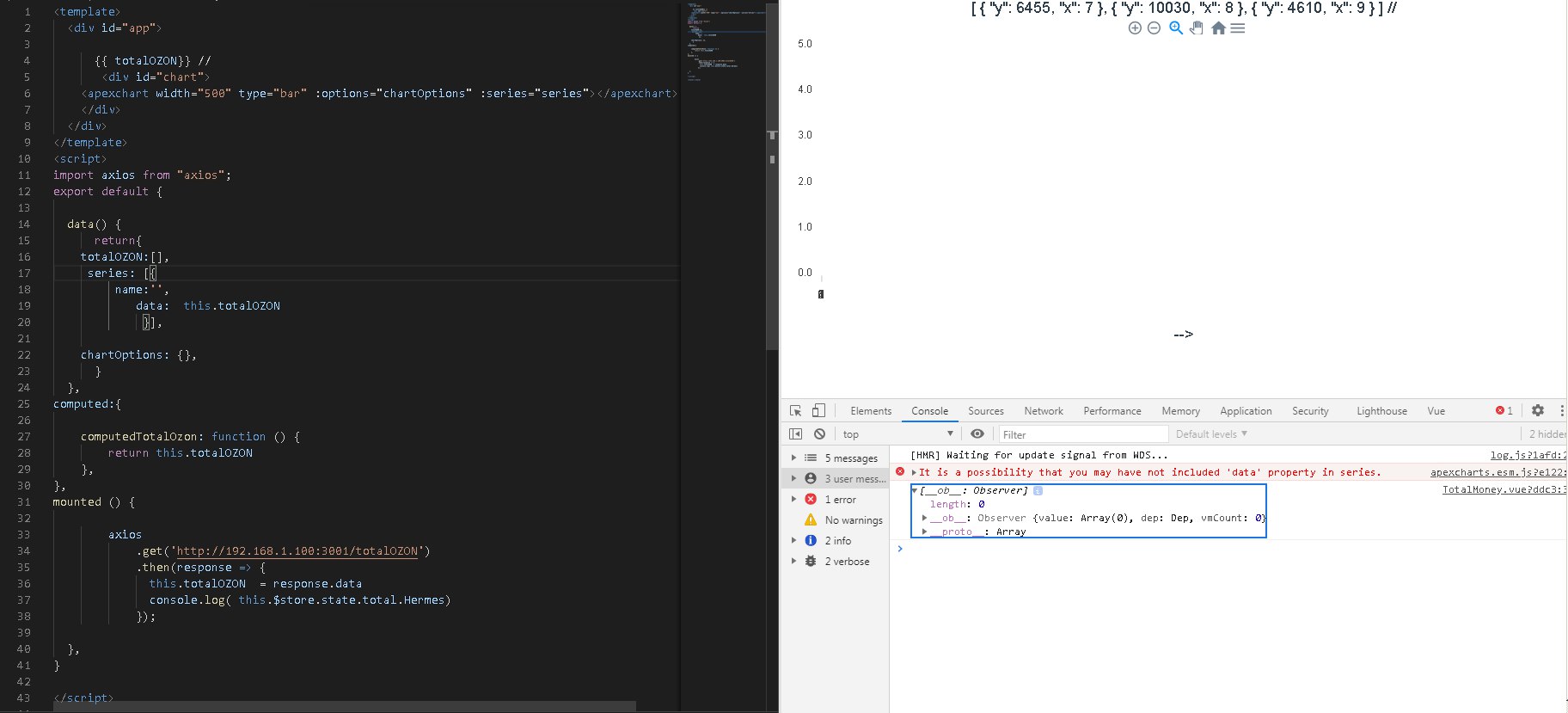Open the TotalMoney.vue source link
Image resolution: width=1568 pixels, height=713 pixels.
(1504, 489)
